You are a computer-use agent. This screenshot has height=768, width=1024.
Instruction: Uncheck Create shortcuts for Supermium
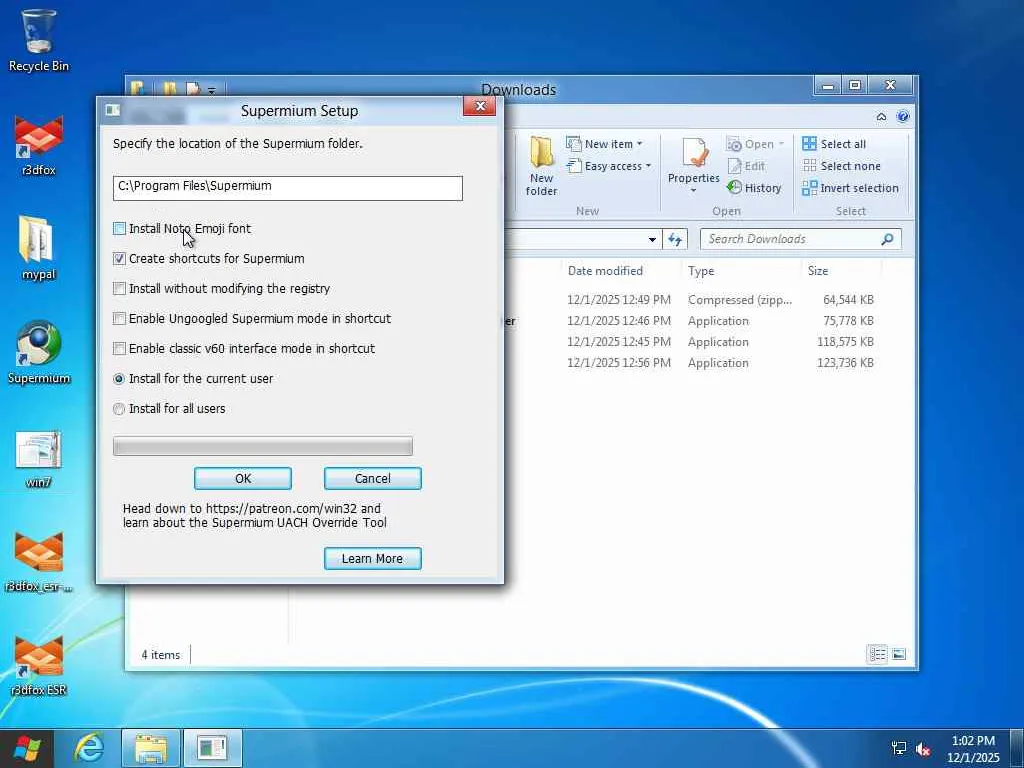tap(119, 259)
